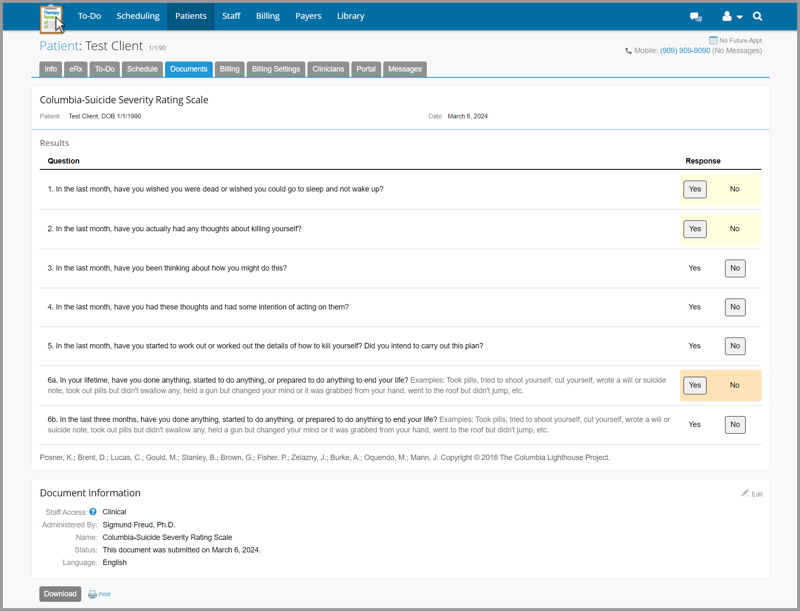The width and height of the screenshot is (800, 611).
Task: Click the mobile number (909) 909-9090
Action: (685, 50)
